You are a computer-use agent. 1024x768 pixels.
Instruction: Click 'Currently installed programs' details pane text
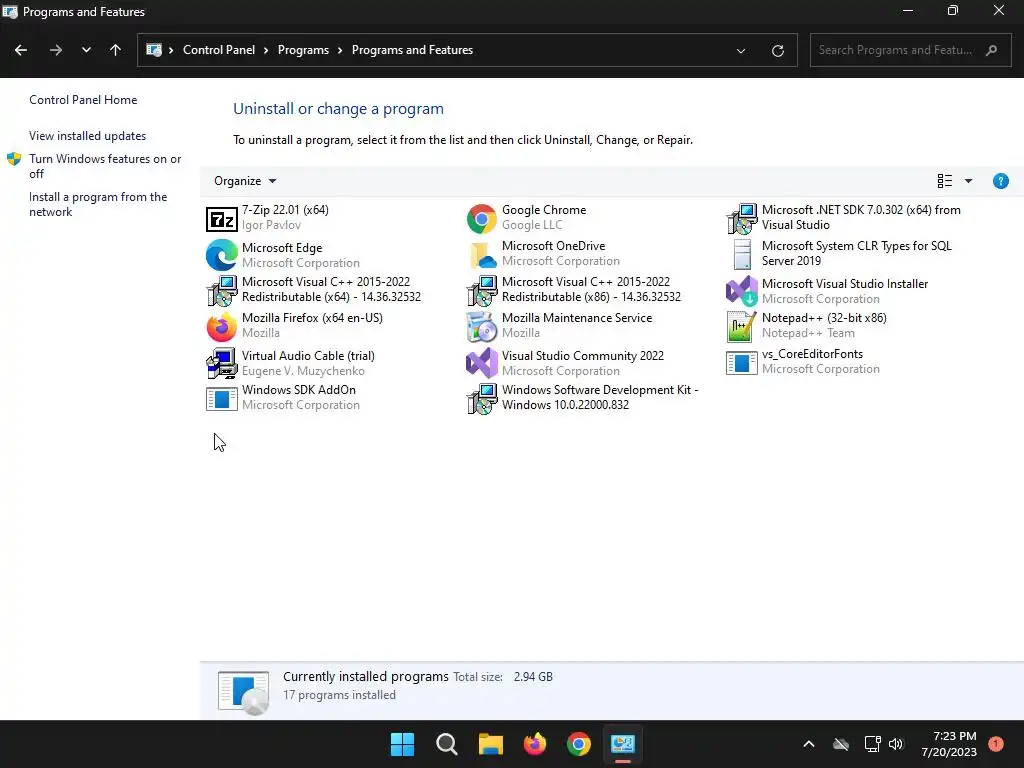(x=366, y=677)
